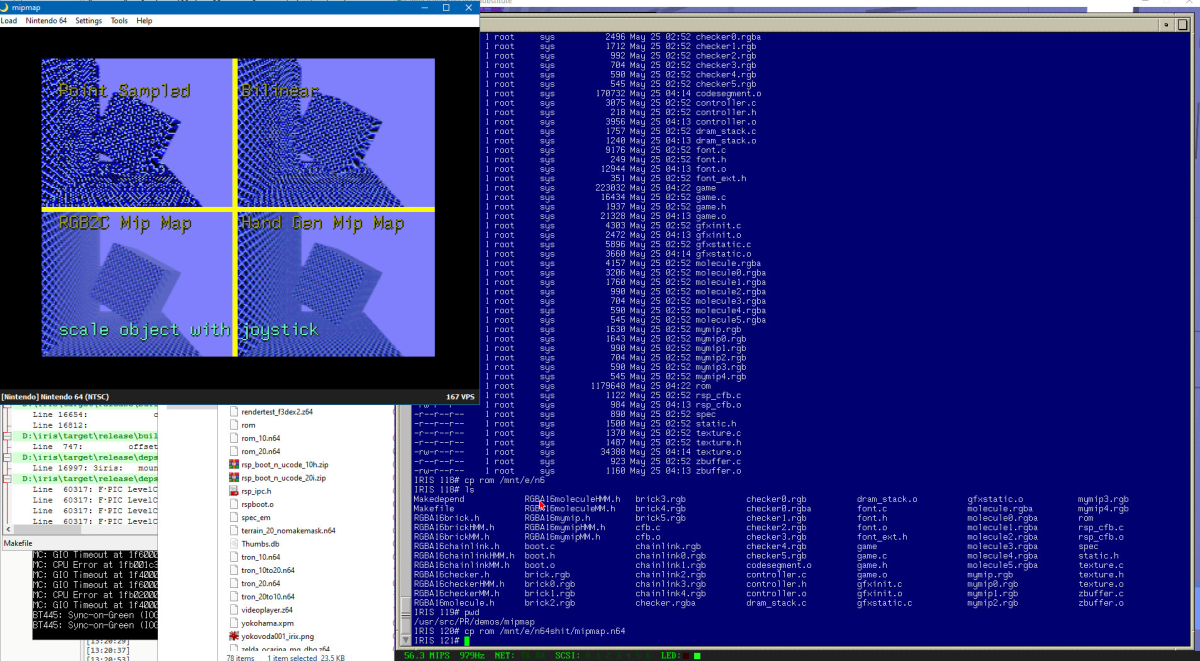
Task: Select the yokovoda001_irix.png image icon
Action: (x=234, y=635)
